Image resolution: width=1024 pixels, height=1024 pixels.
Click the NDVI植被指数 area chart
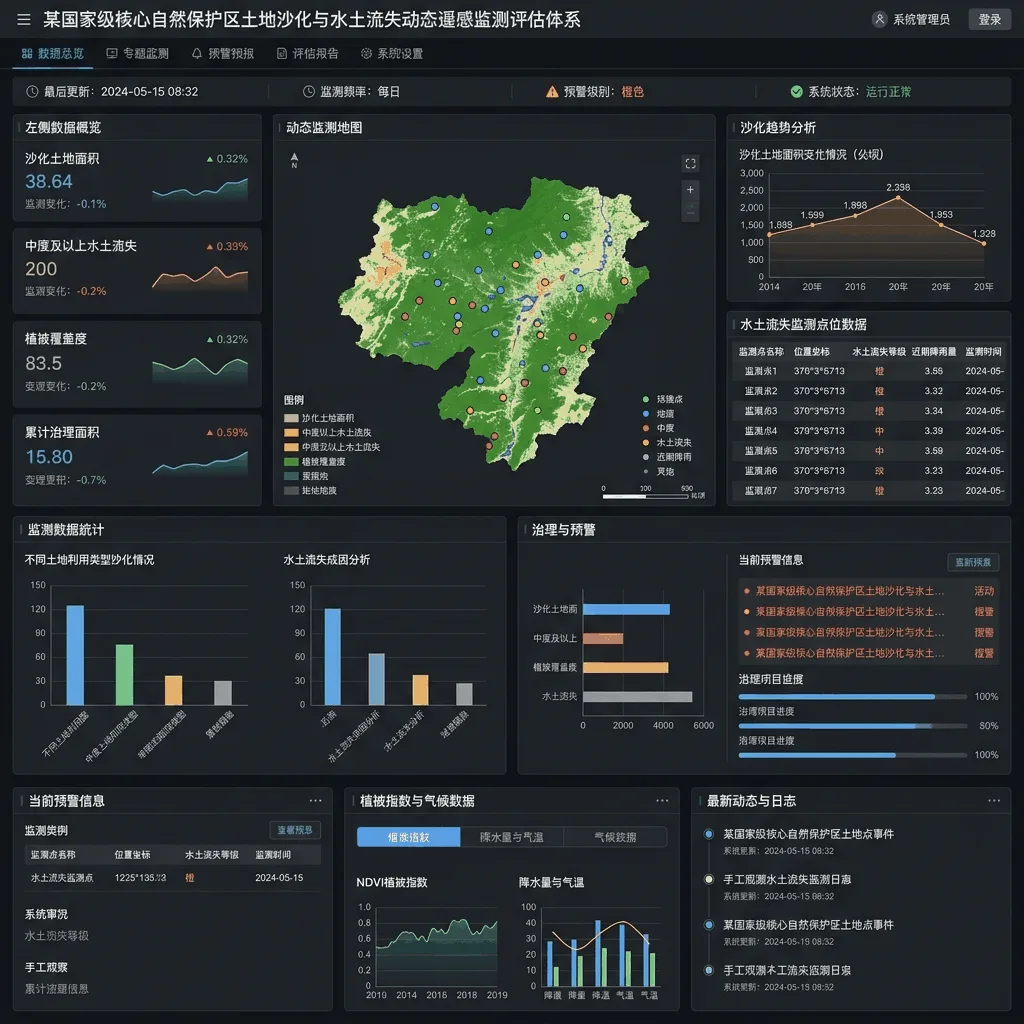click(436, 947)
